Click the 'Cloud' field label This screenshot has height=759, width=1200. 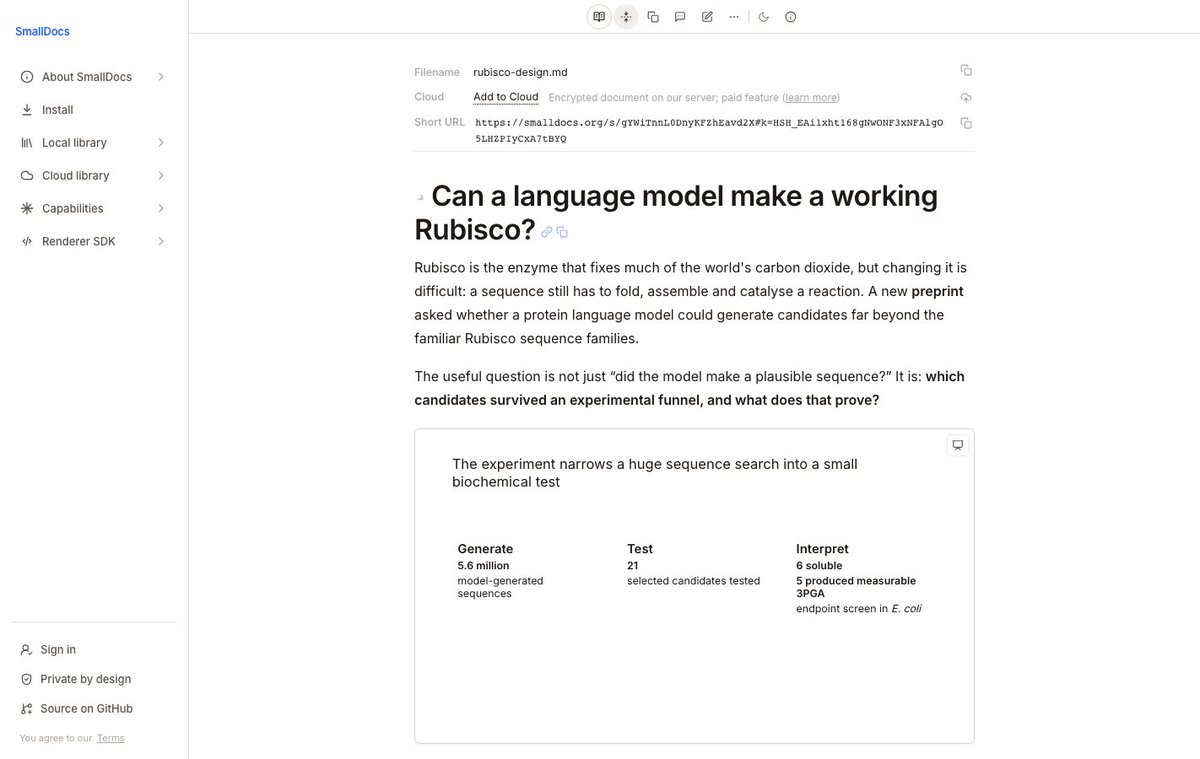(429, 97)
